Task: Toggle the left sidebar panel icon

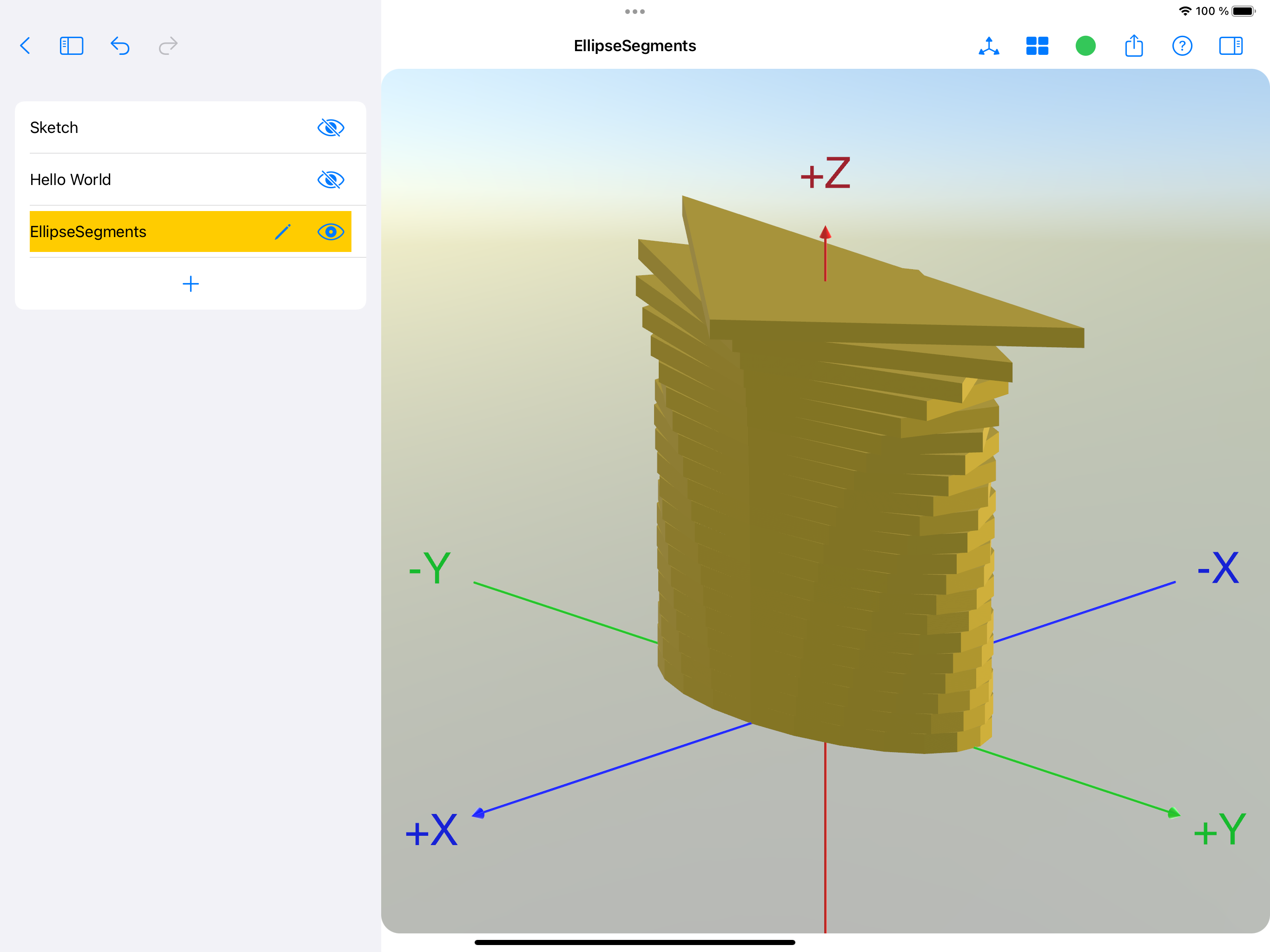Action: pyautogui.click(x=72, y=46)
